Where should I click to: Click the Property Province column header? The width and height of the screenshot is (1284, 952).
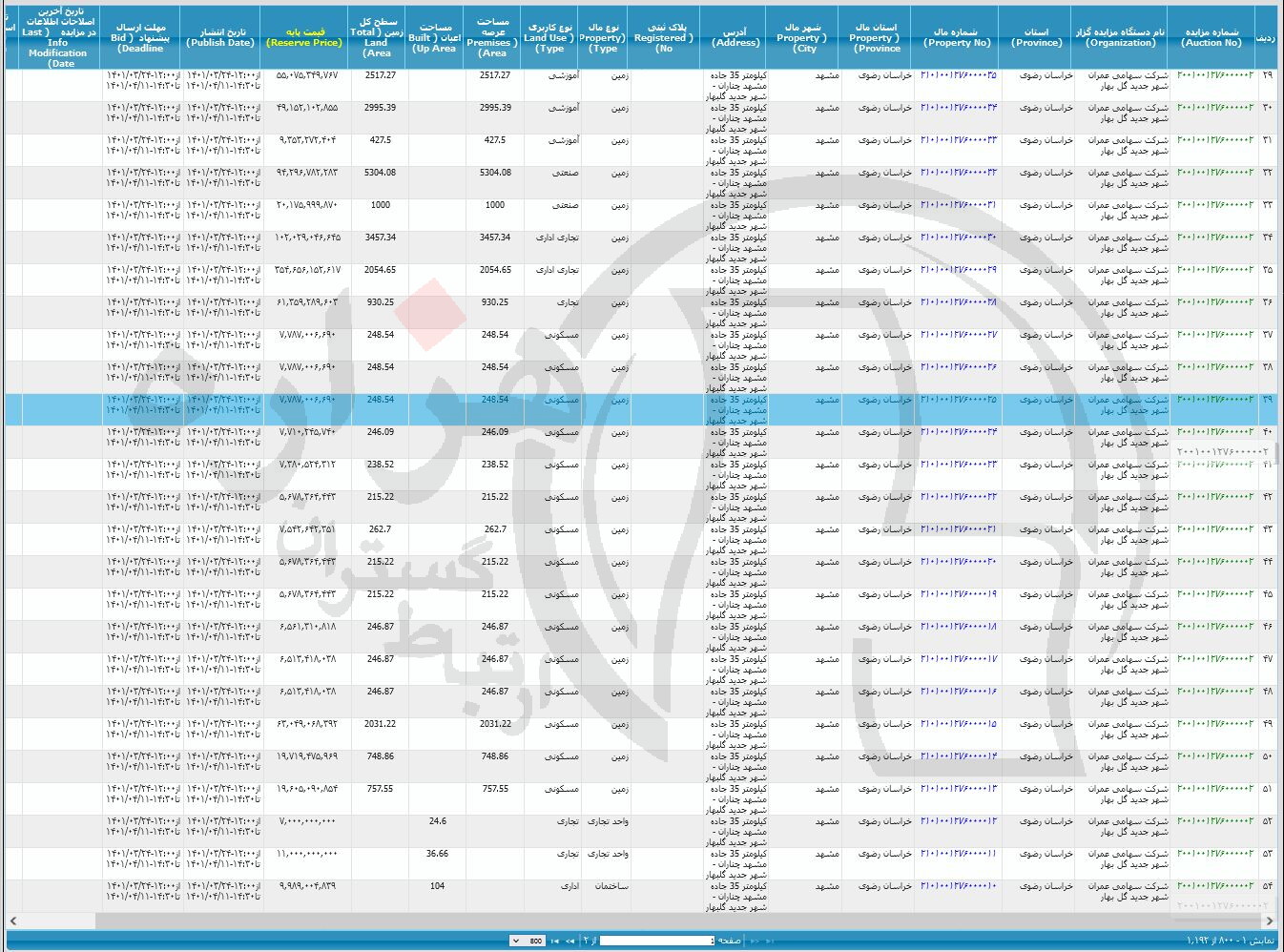coord(877,37)
